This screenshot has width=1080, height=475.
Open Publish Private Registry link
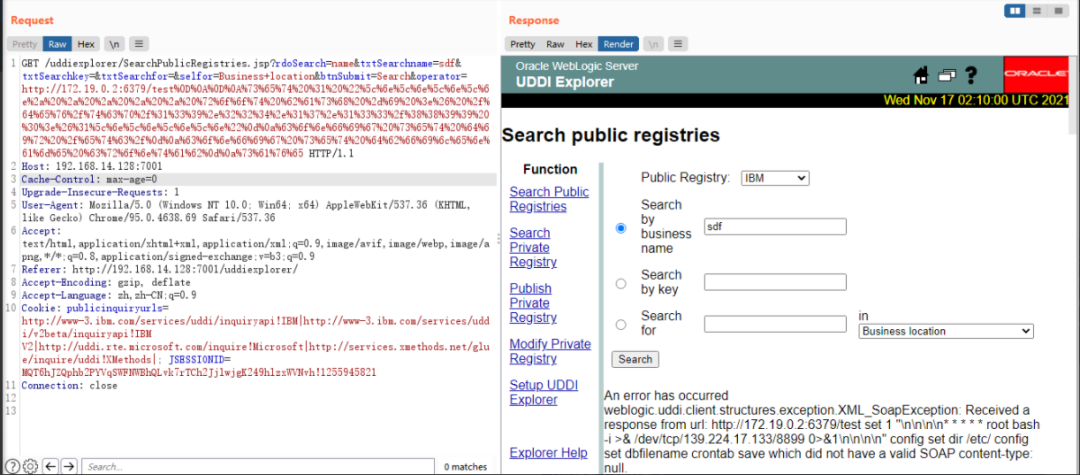[533, 303]
